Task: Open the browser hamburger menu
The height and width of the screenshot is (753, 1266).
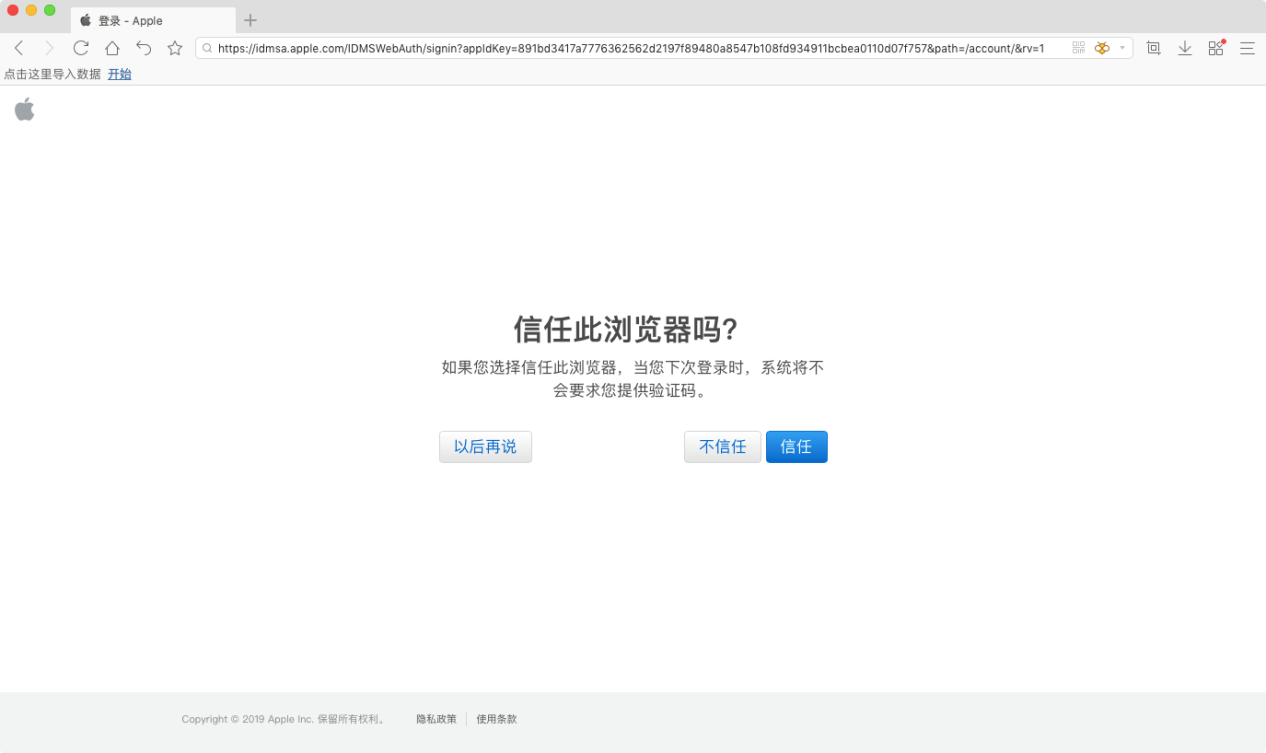Action: pyautogui.click(x=1247, y=48)
